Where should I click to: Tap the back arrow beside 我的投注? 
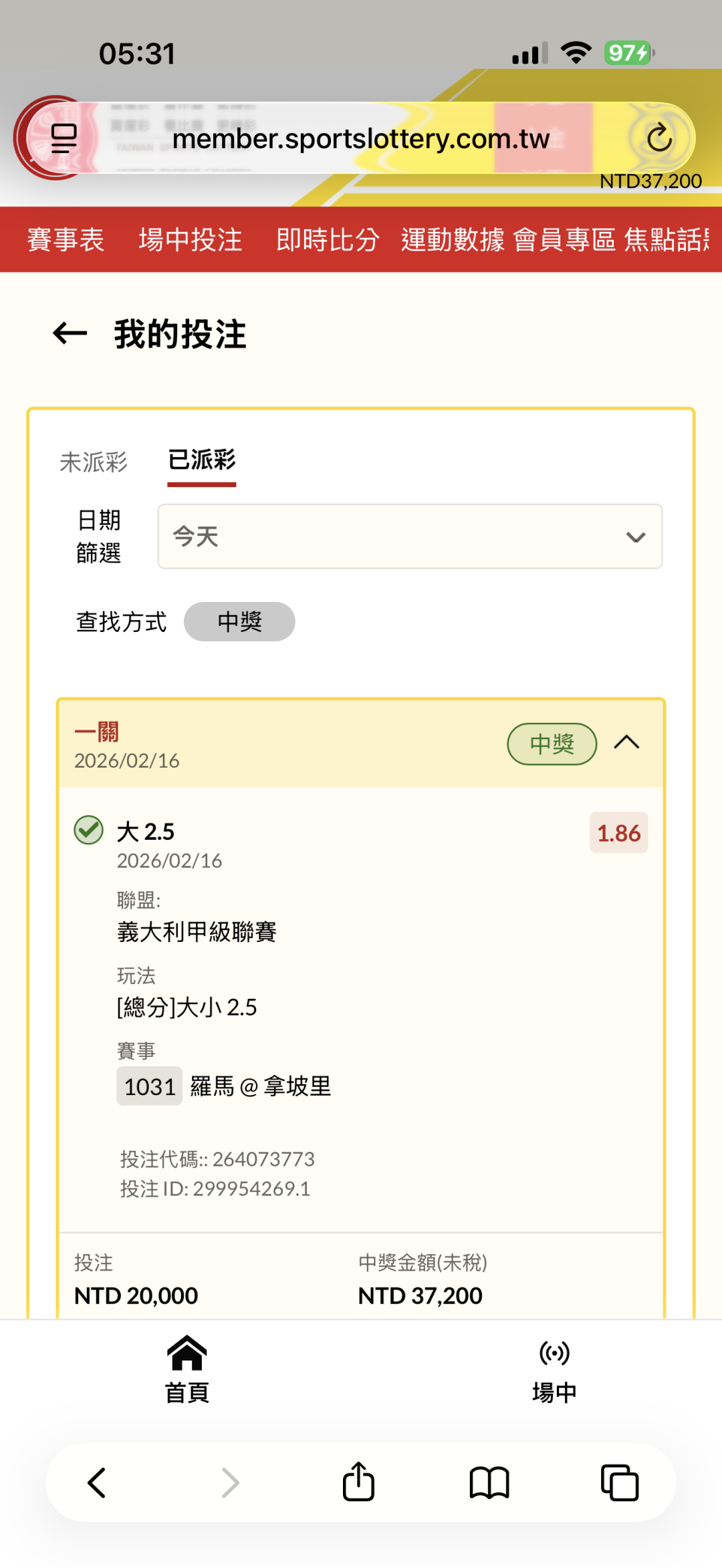(x=70, y=333)
